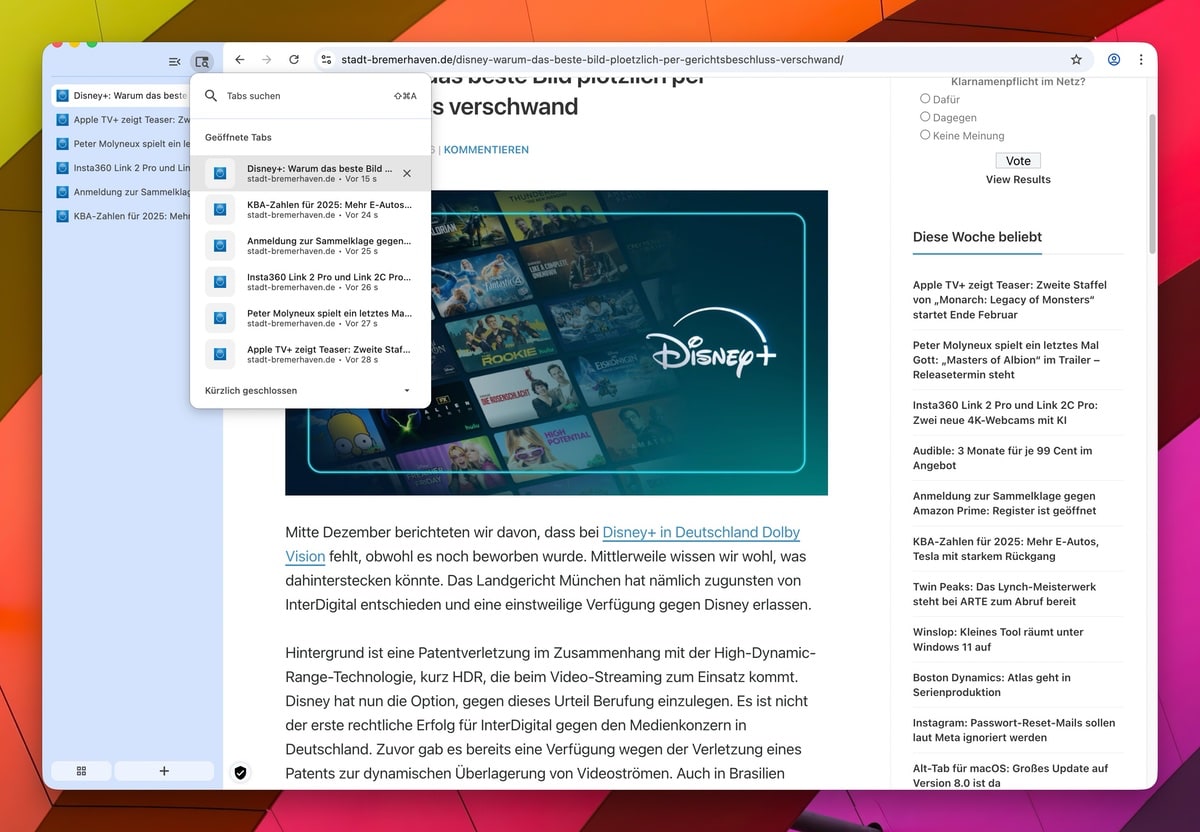
Task: Select the Dagegen radio option
Action: tap(925, 117)
